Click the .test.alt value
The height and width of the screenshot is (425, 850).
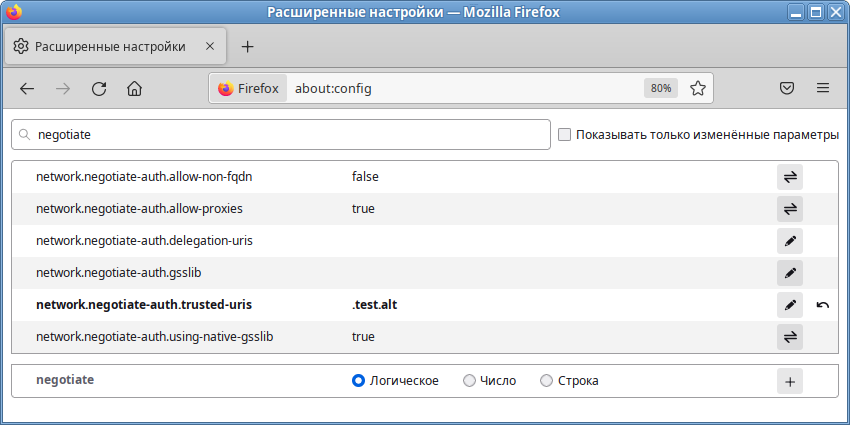click(x=375, y=305)
